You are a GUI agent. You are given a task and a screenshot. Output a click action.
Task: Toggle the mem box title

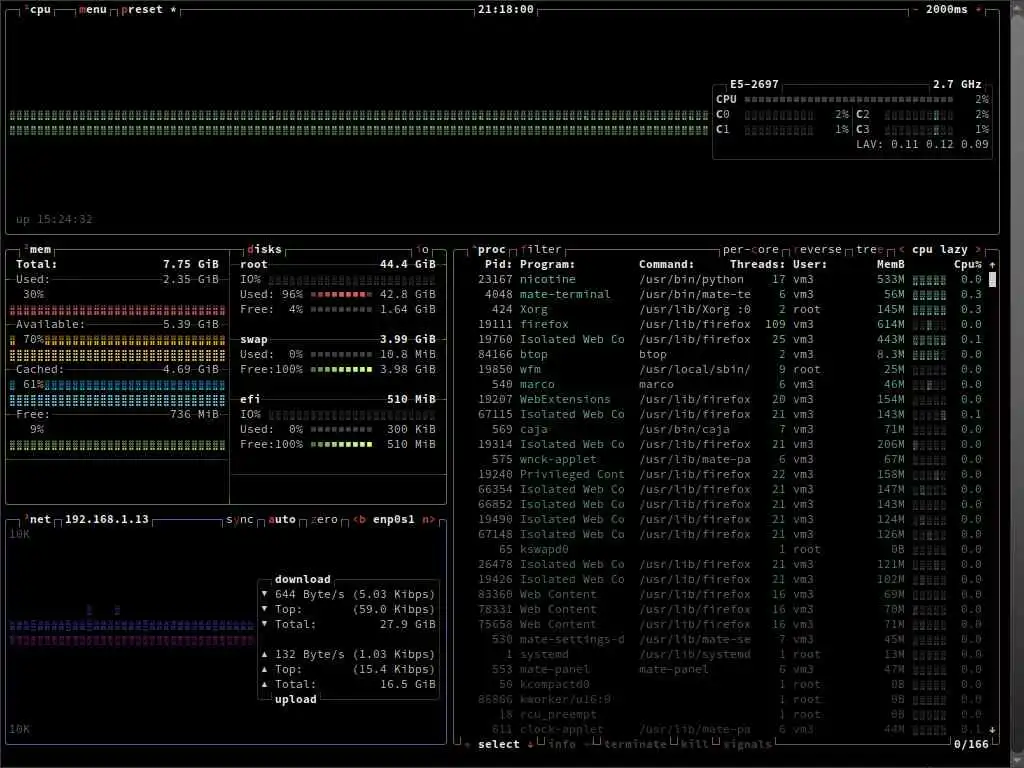39,249
